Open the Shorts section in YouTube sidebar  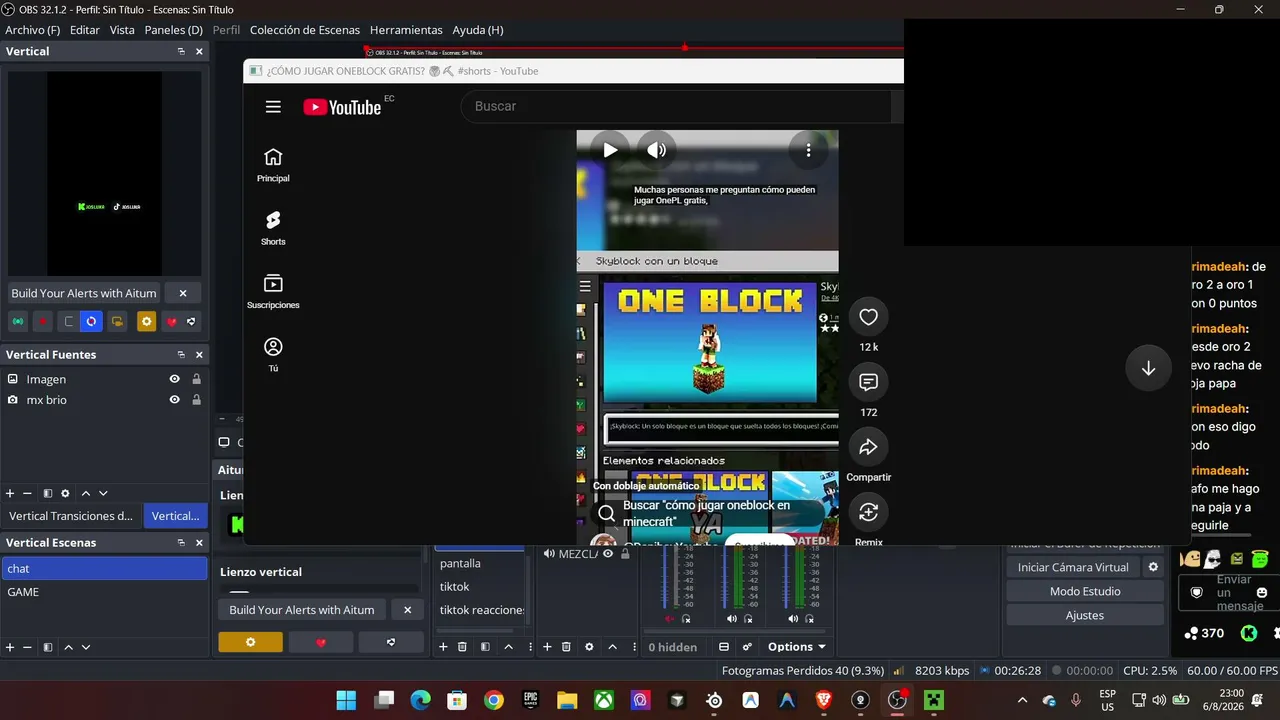273,228
